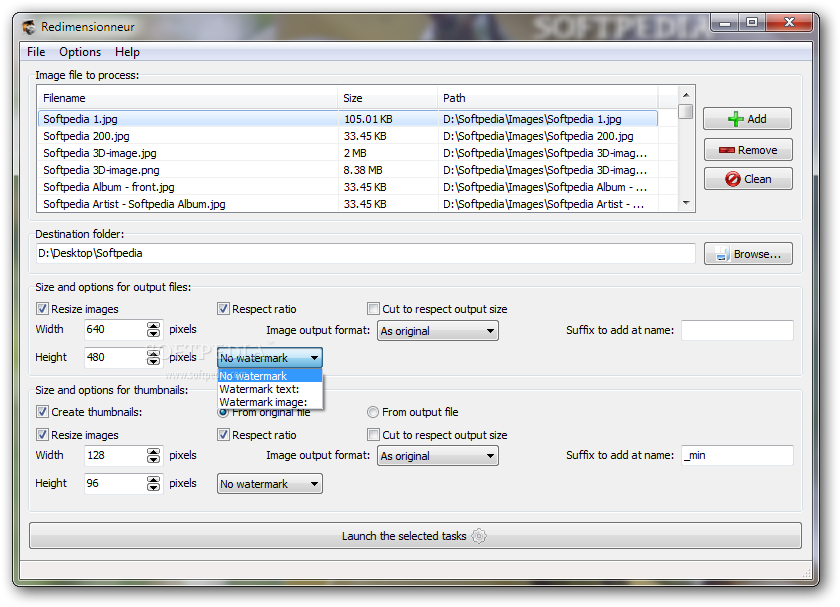Select row 'Softpedia 3D-image.jpg'

coord(348,153)
